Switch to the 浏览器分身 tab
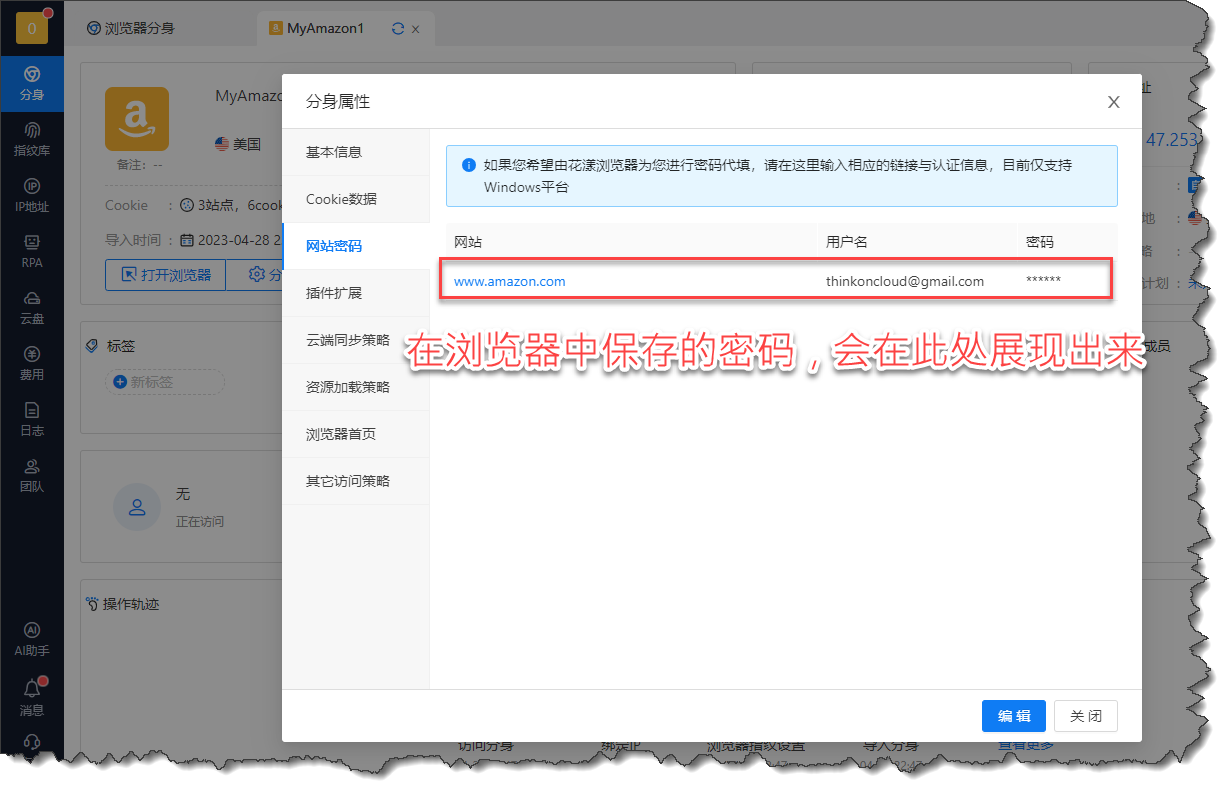1232x794 pixels. [x=131, y=28]
